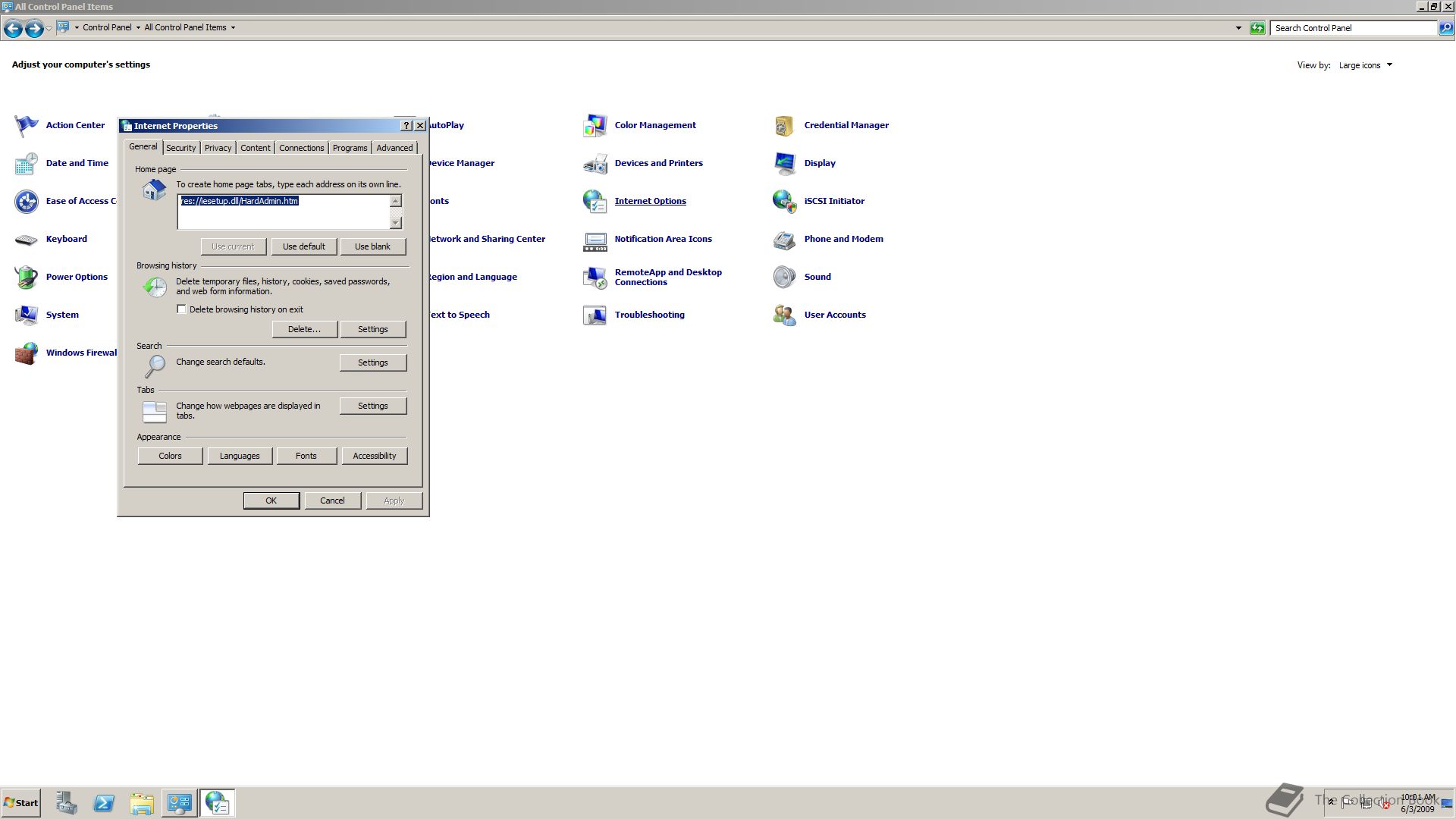Click the Use blank button
1456x819 pixels.
point(372,246)
